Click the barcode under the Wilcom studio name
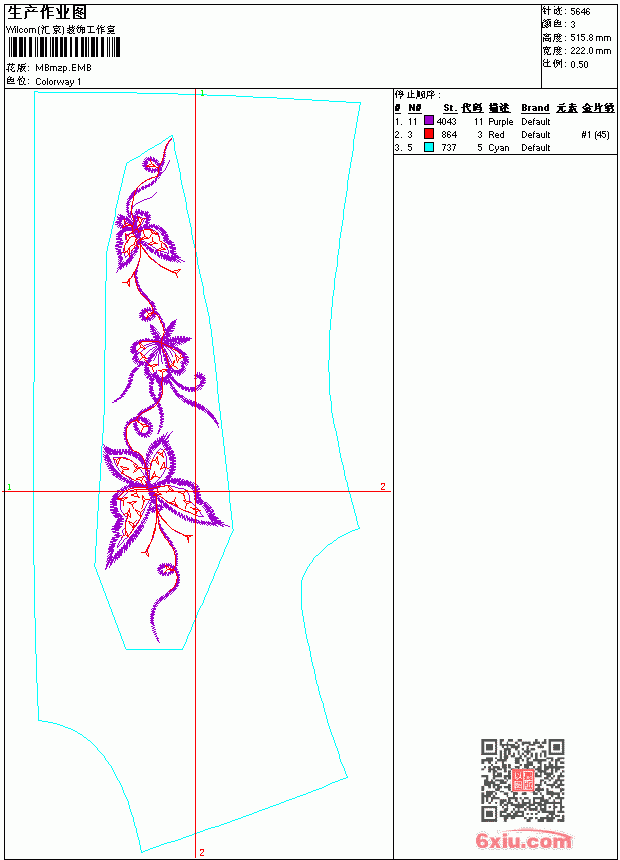 (64, 47)
